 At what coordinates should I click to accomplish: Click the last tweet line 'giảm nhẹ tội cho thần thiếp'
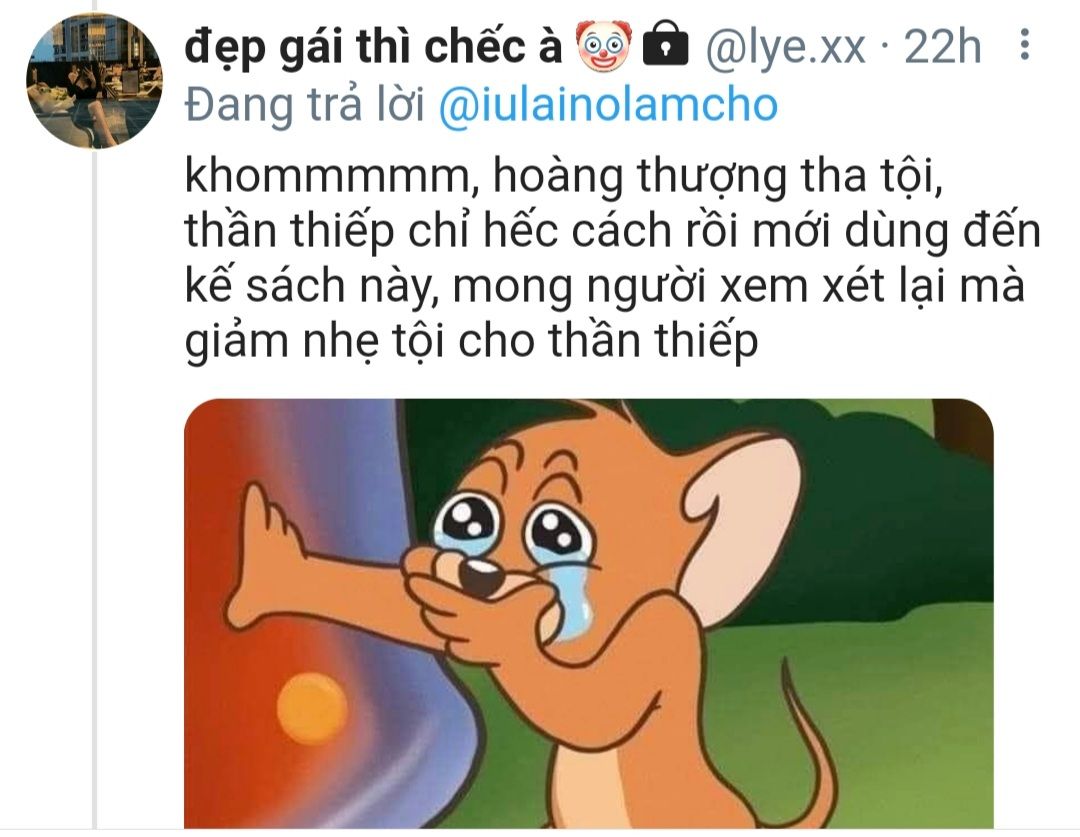471,342
